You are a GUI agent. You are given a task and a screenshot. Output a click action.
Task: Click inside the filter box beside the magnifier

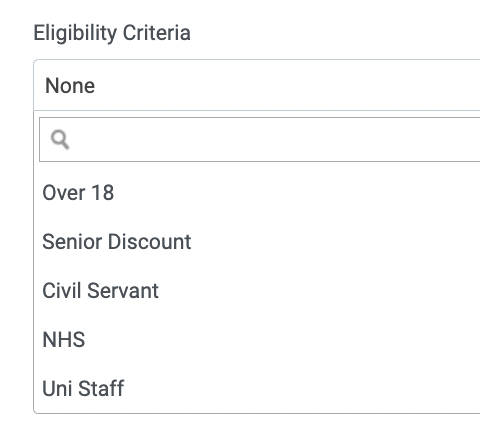[x=260, y=139]
